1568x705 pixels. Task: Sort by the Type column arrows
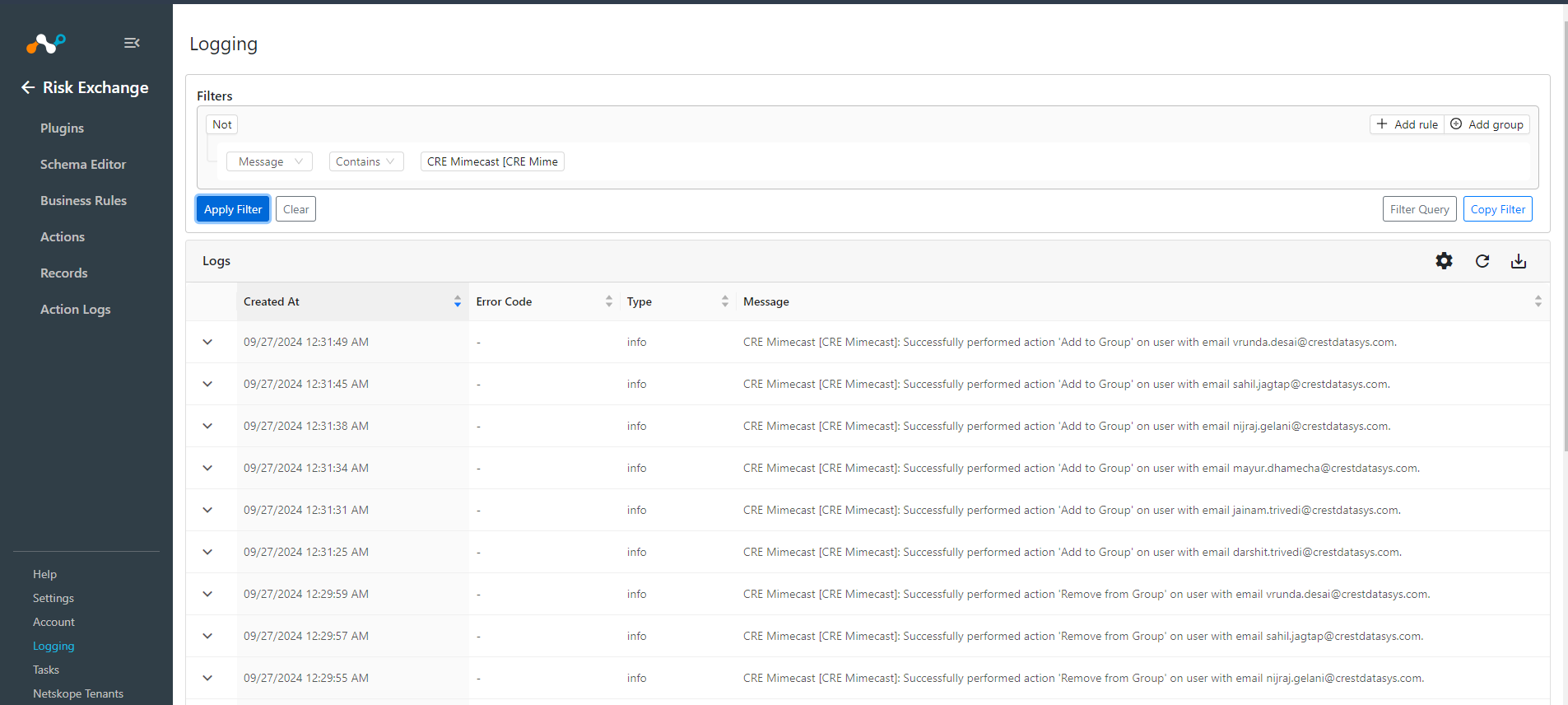coord(725,301)
